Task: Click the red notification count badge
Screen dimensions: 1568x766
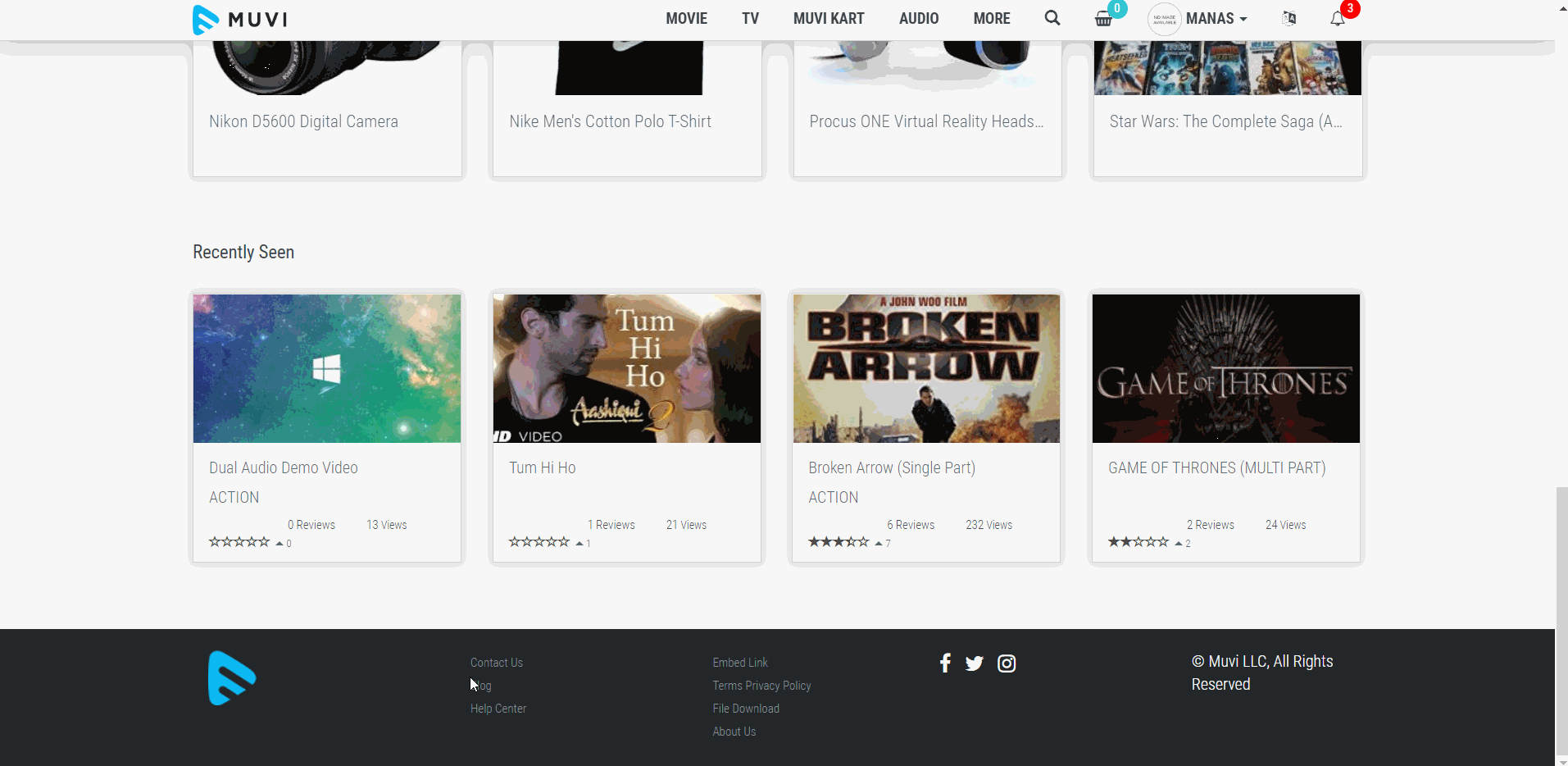Action: pos(1350,8)
